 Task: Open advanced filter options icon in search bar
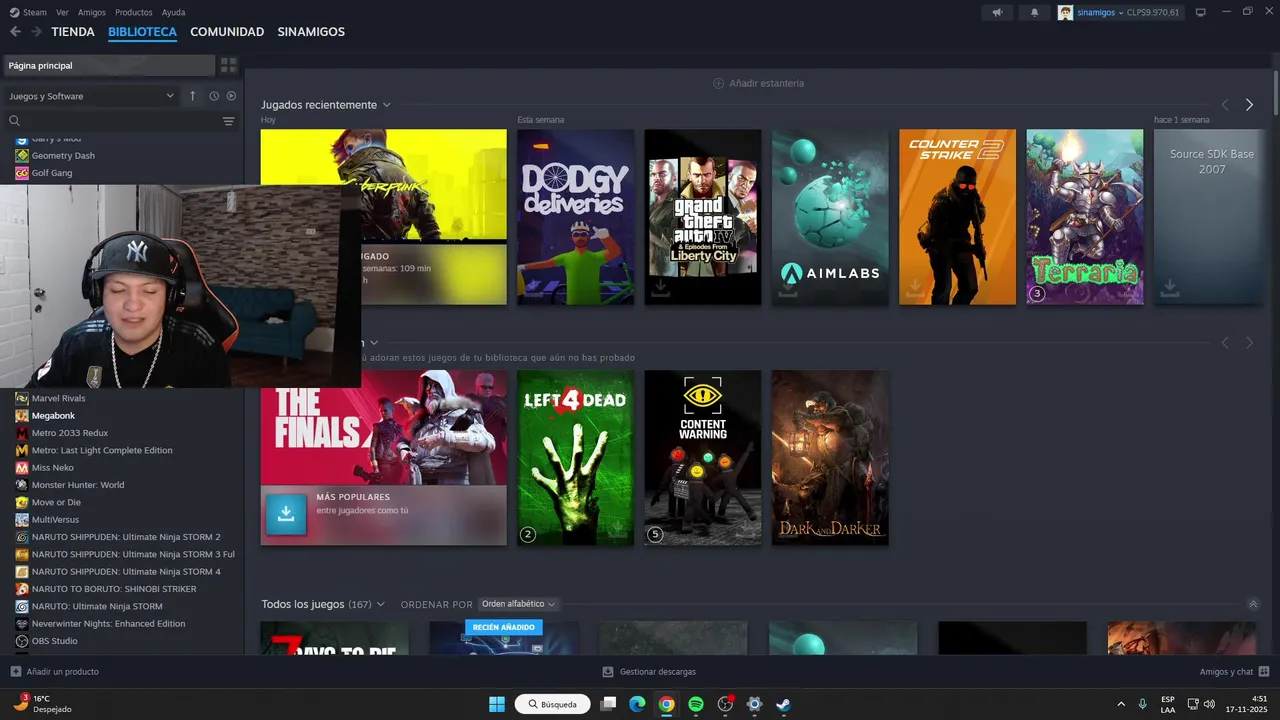[x=229, y=121]
